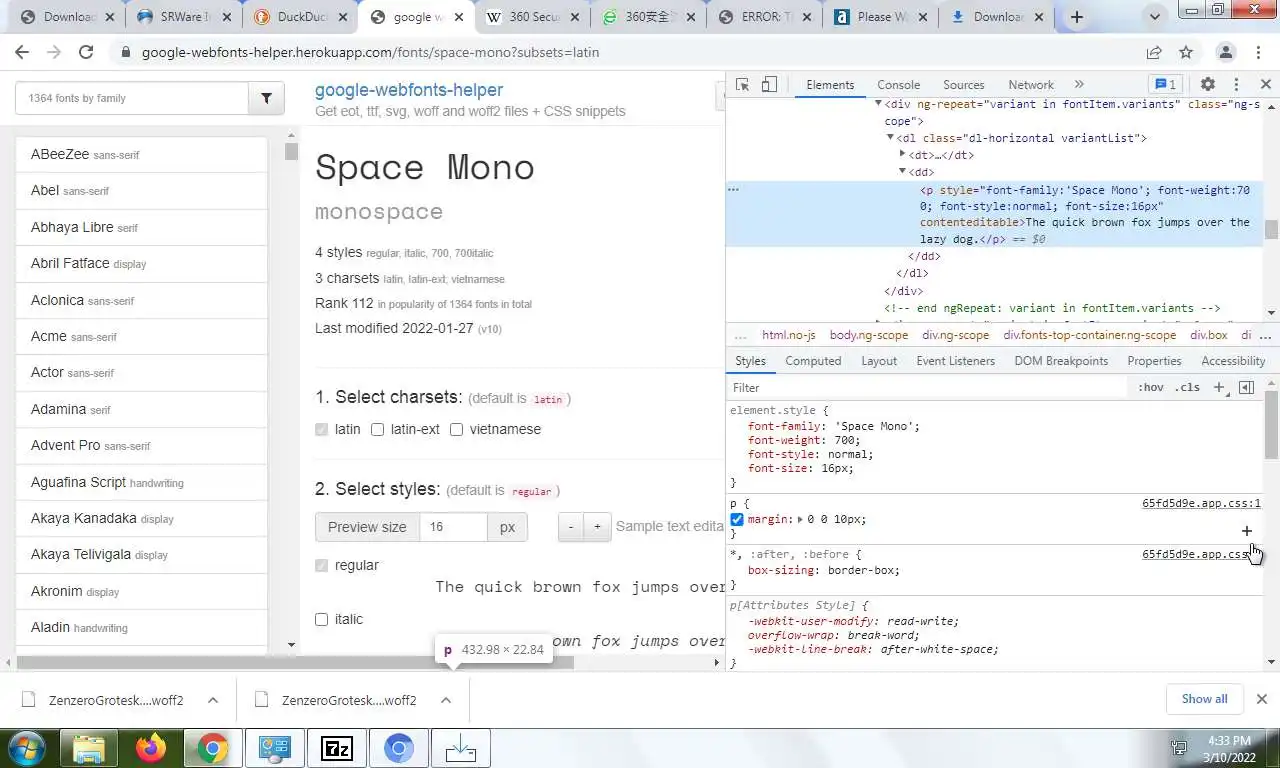This screenshot has height=768, width=1280.
Task: Insert style rule below p rule
Action: click(1247, 531)
